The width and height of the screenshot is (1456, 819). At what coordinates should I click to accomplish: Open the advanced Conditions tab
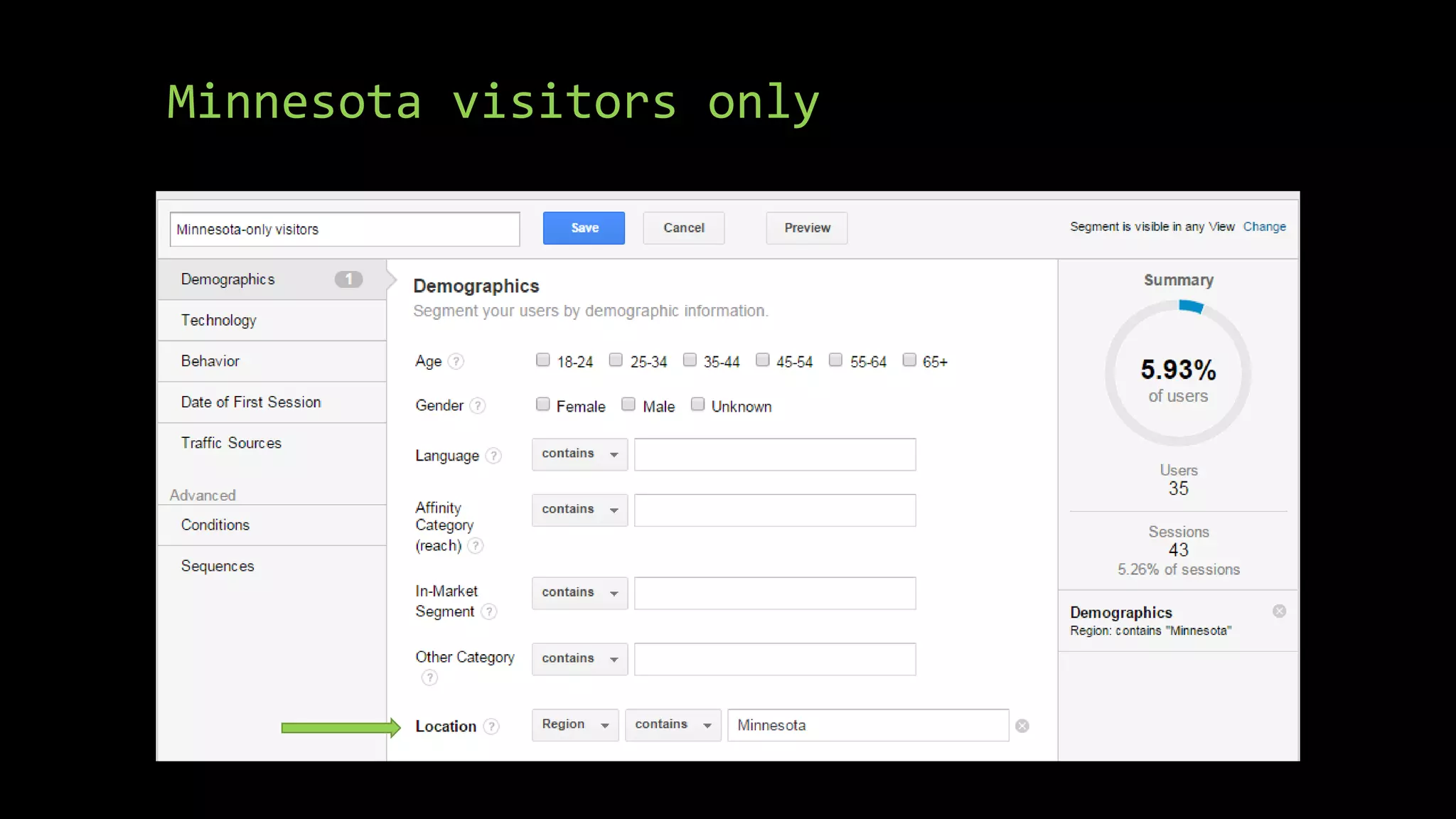272,525
